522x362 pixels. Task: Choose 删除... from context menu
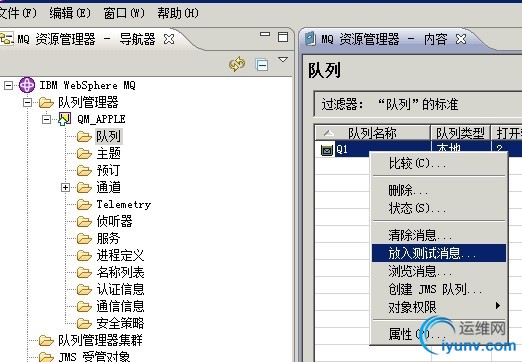[x=439, y=191]
